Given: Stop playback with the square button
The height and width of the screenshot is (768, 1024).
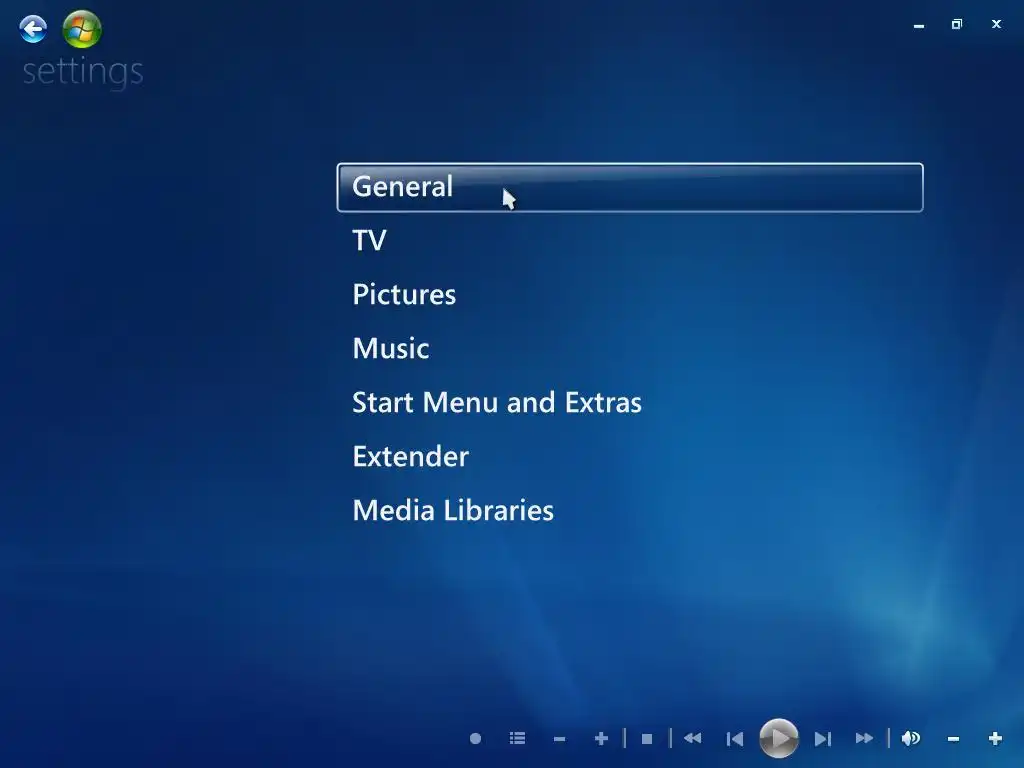Looking at the screenshot, I should pyautogui.click(x=647, y=739).
